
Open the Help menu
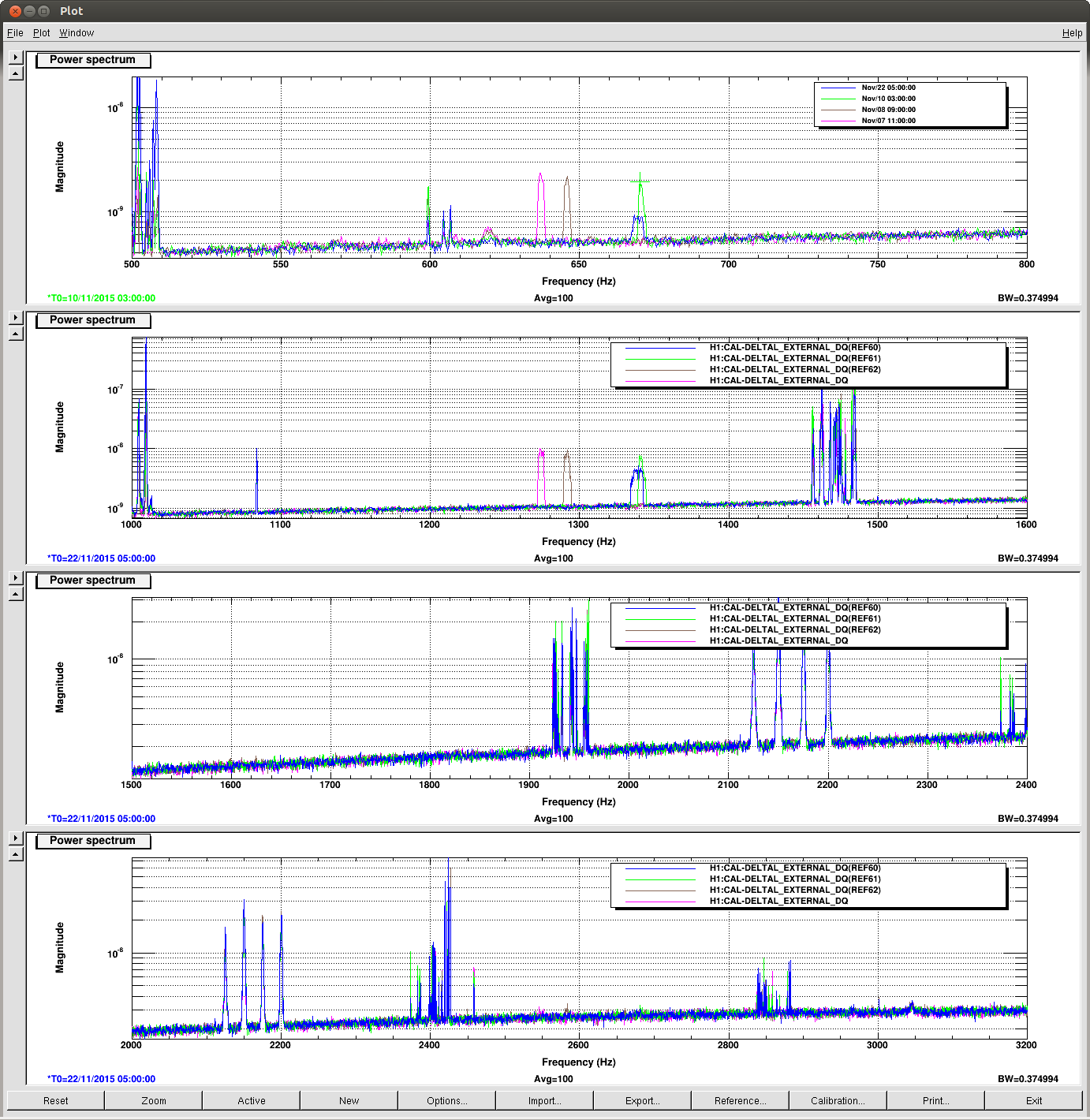[x=1072, y=33]
